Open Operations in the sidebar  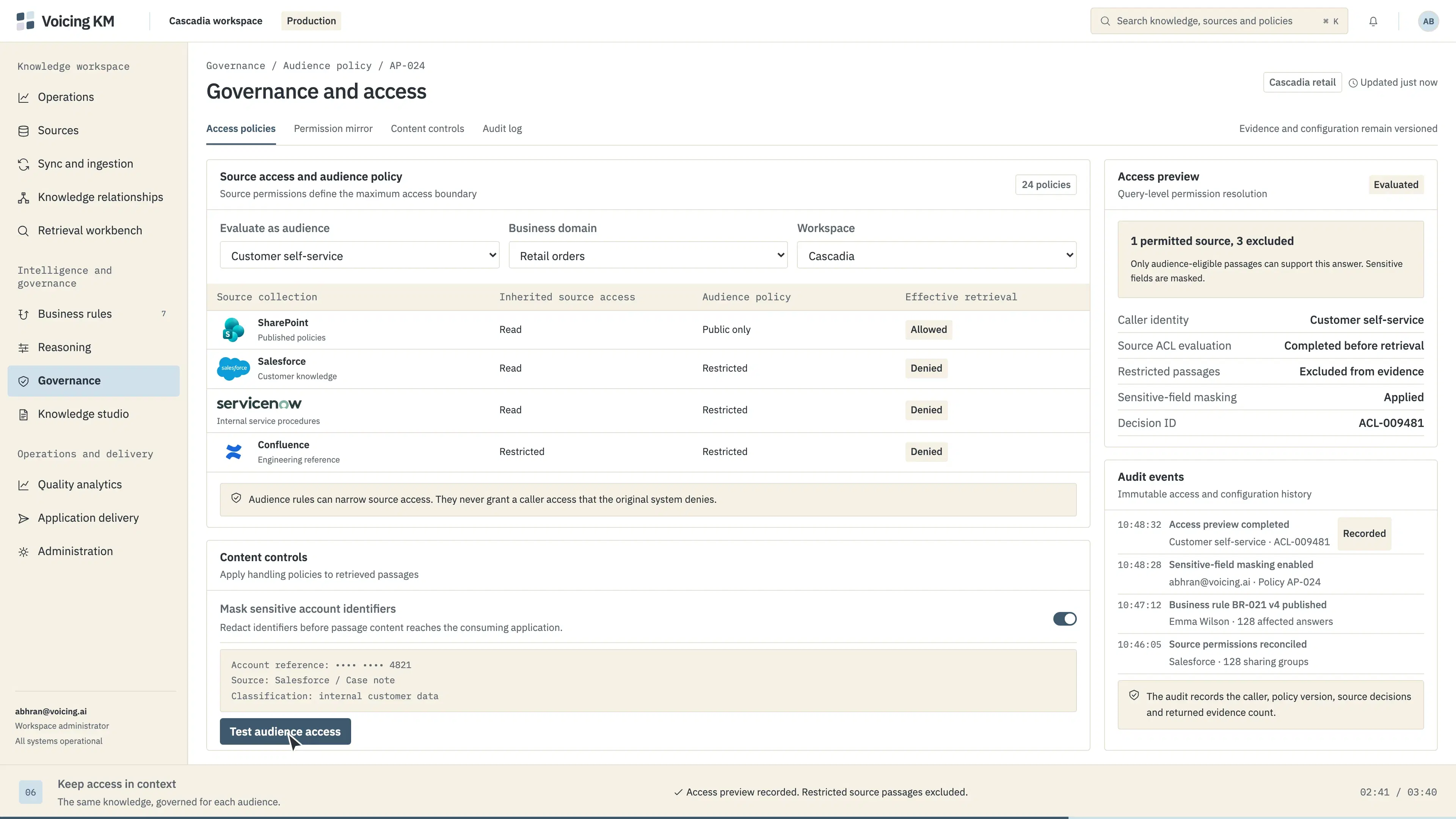(93, 97)
